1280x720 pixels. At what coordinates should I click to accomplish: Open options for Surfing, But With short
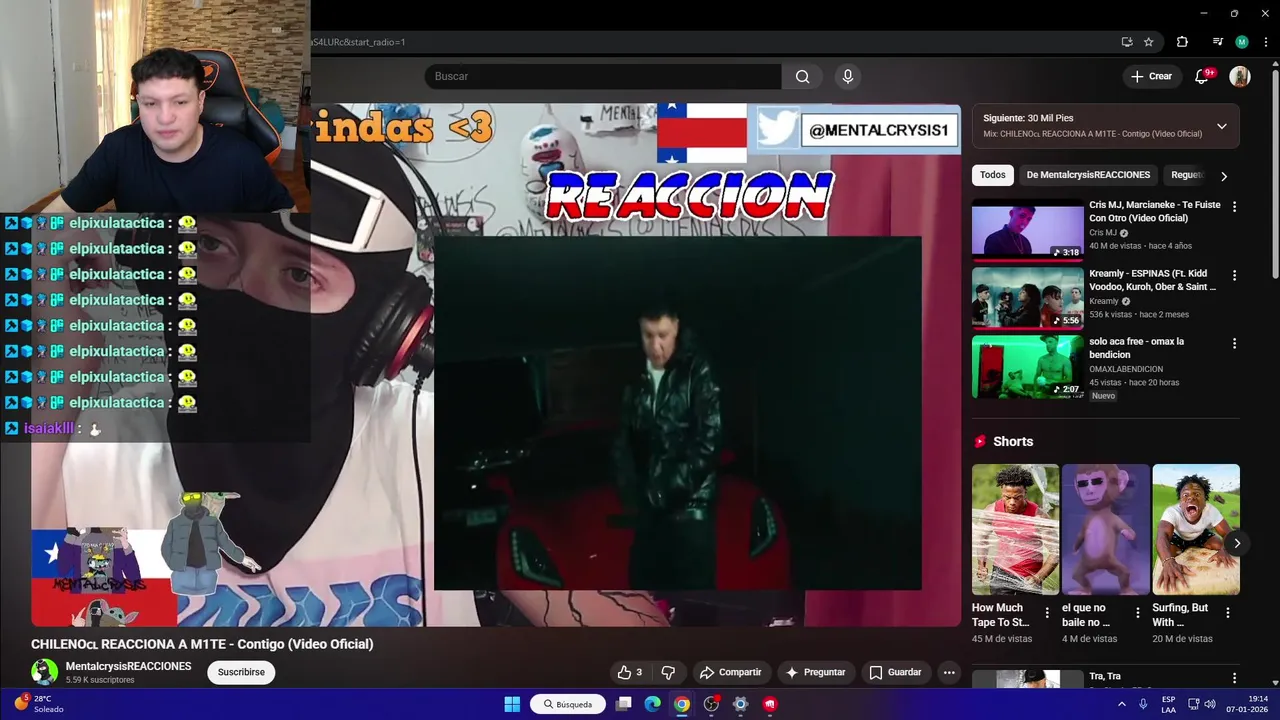(1227, 613)
